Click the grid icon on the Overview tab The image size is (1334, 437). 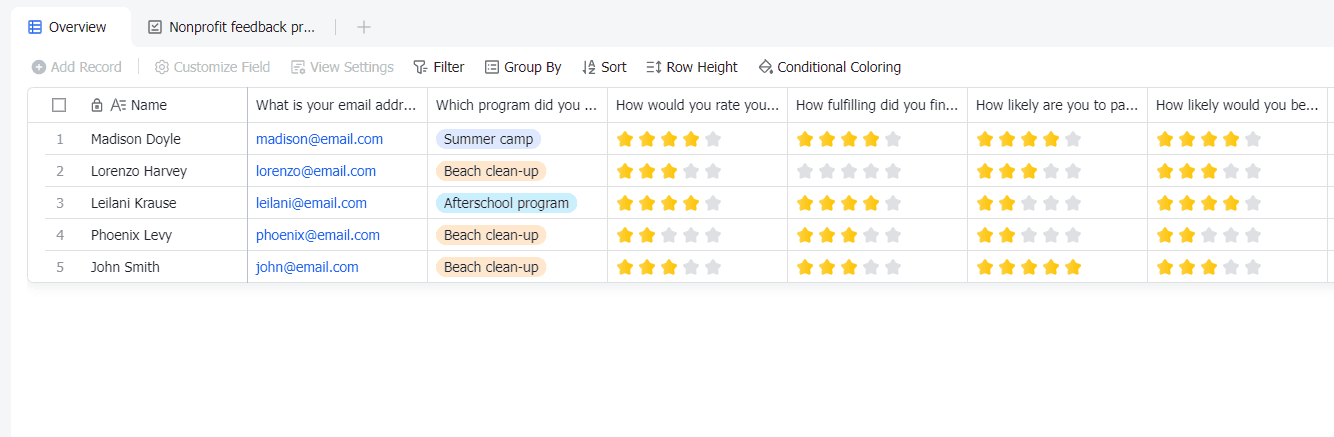pyautogui.click(x=35, y=27)
